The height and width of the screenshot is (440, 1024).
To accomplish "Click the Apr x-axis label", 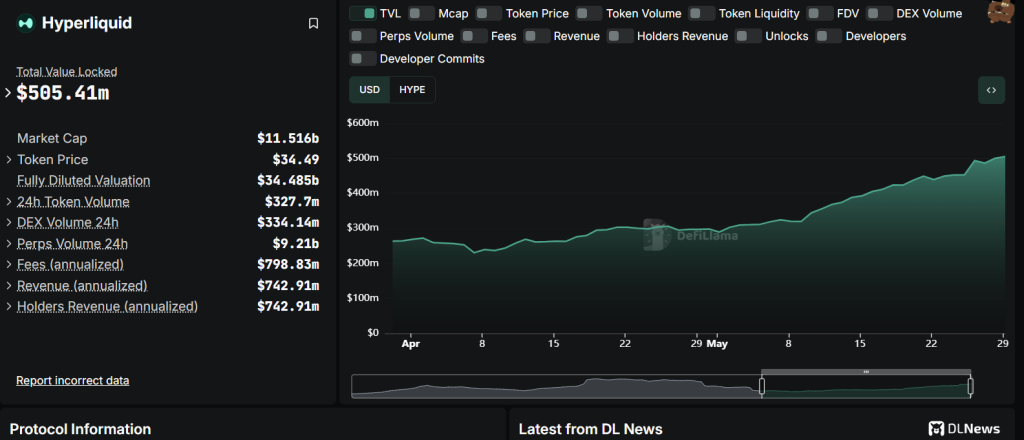I will tap(410, 343).
